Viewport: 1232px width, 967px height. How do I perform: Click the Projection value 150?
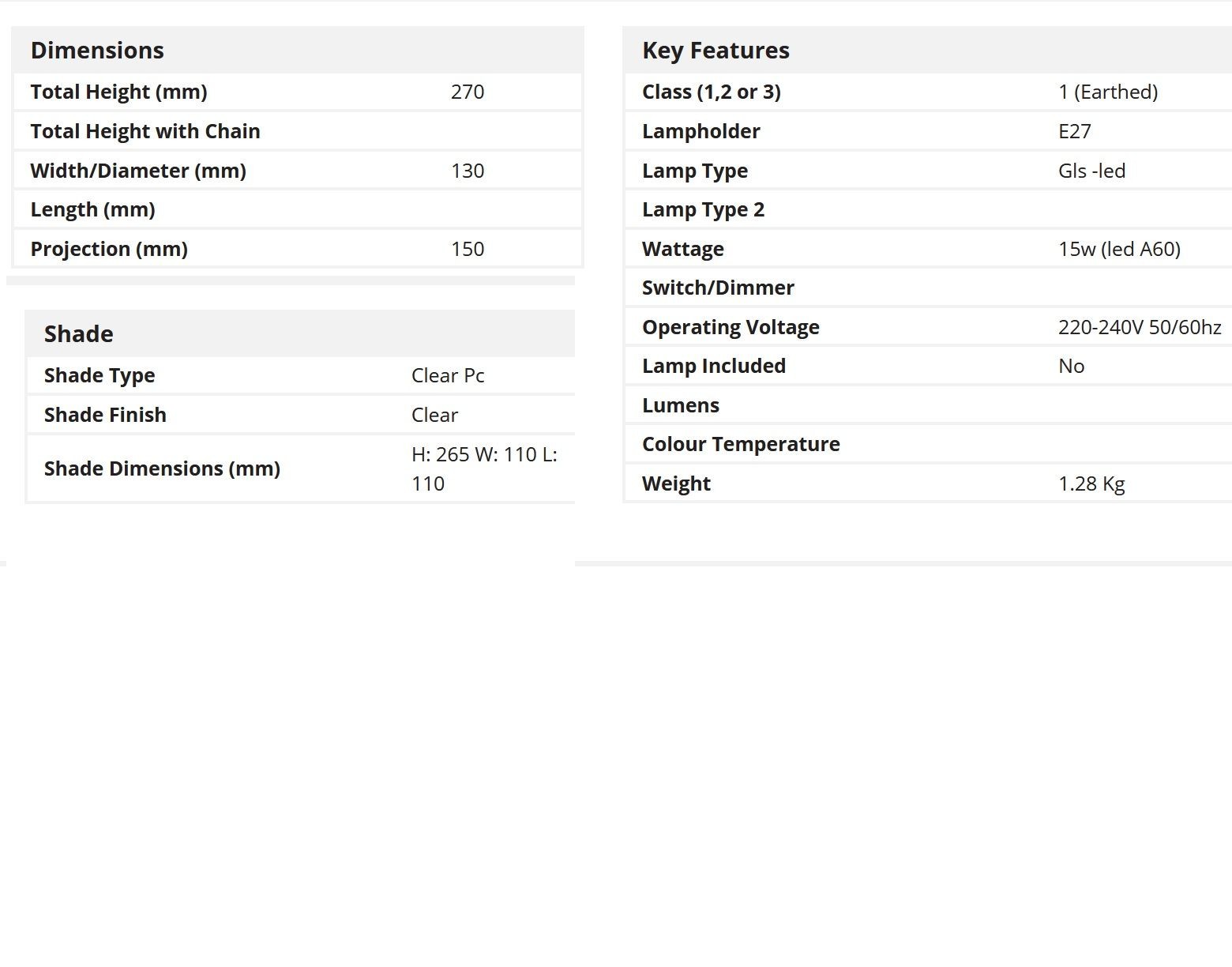click(468, 249)
